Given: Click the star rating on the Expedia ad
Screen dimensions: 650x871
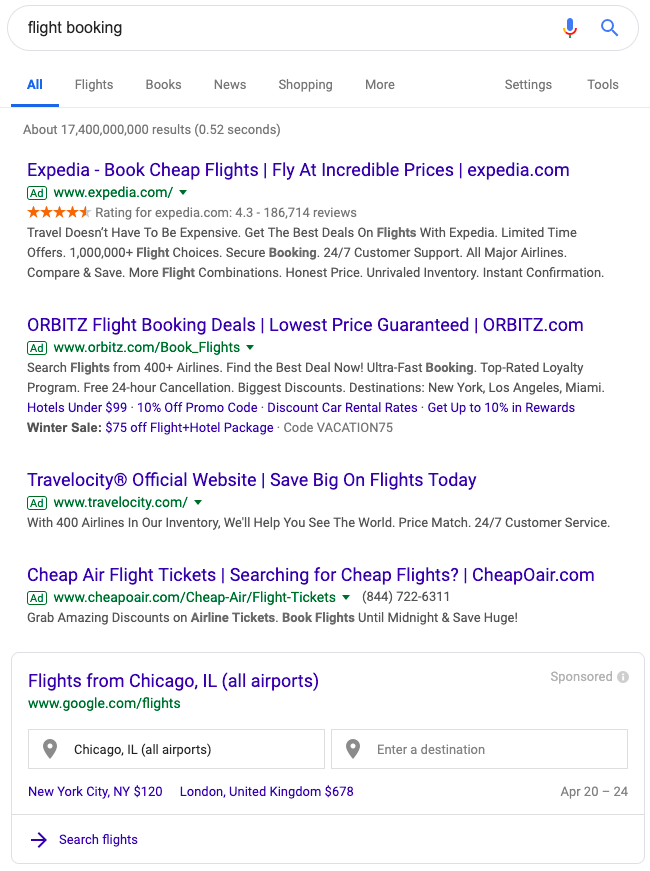Looking at the screenshot, I should [56, 212].
